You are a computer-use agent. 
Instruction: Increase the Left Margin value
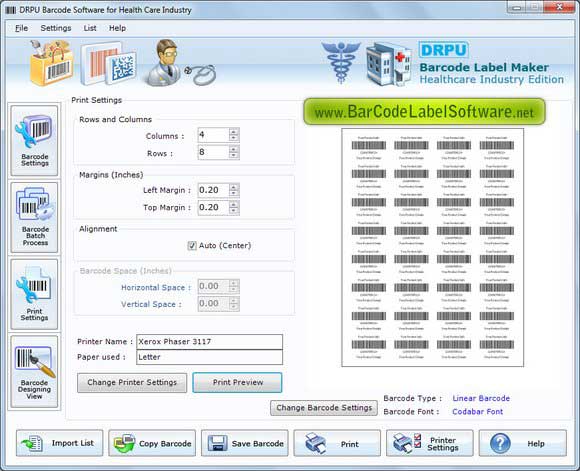click(234, 187)
